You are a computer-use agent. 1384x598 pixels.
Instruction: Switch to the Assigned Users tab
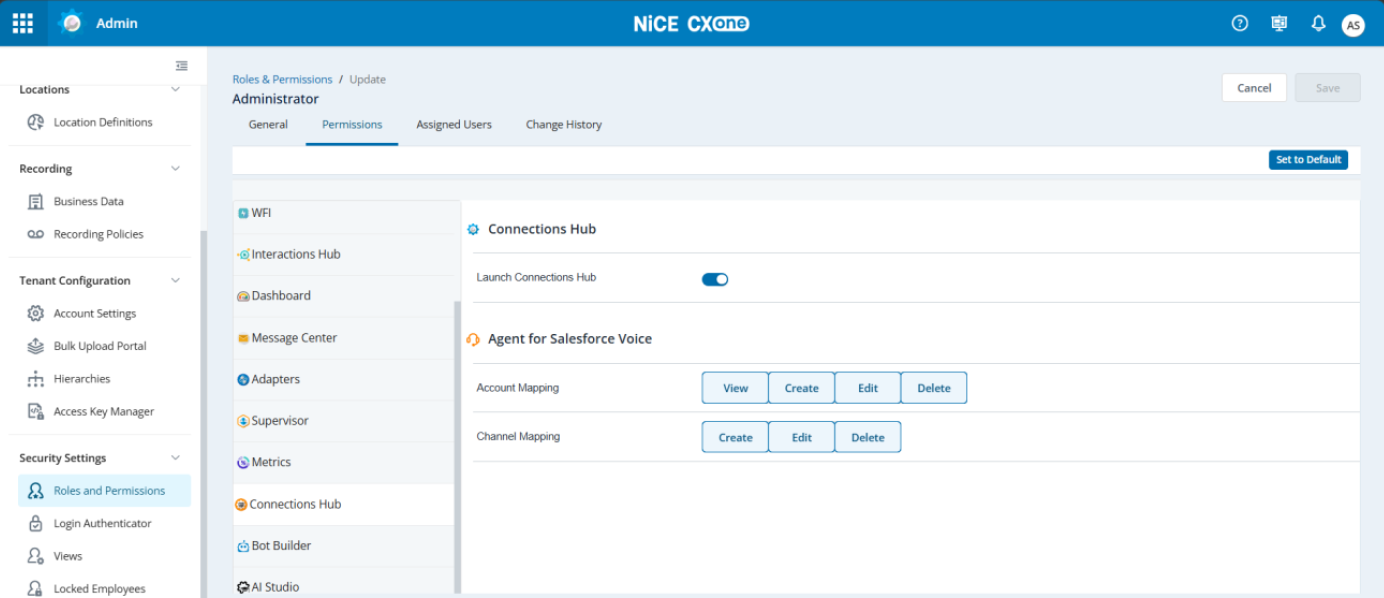pos(454,125)
